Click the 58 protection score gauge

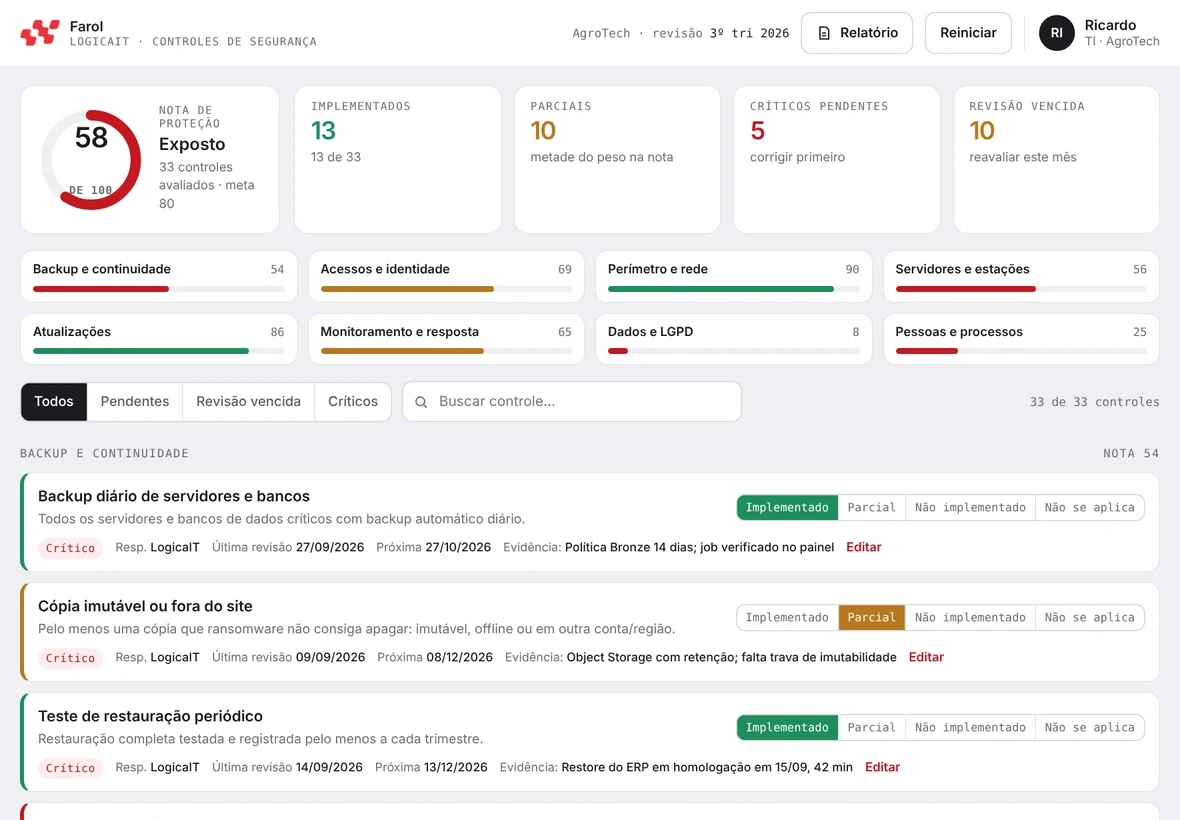click(91, 159)
